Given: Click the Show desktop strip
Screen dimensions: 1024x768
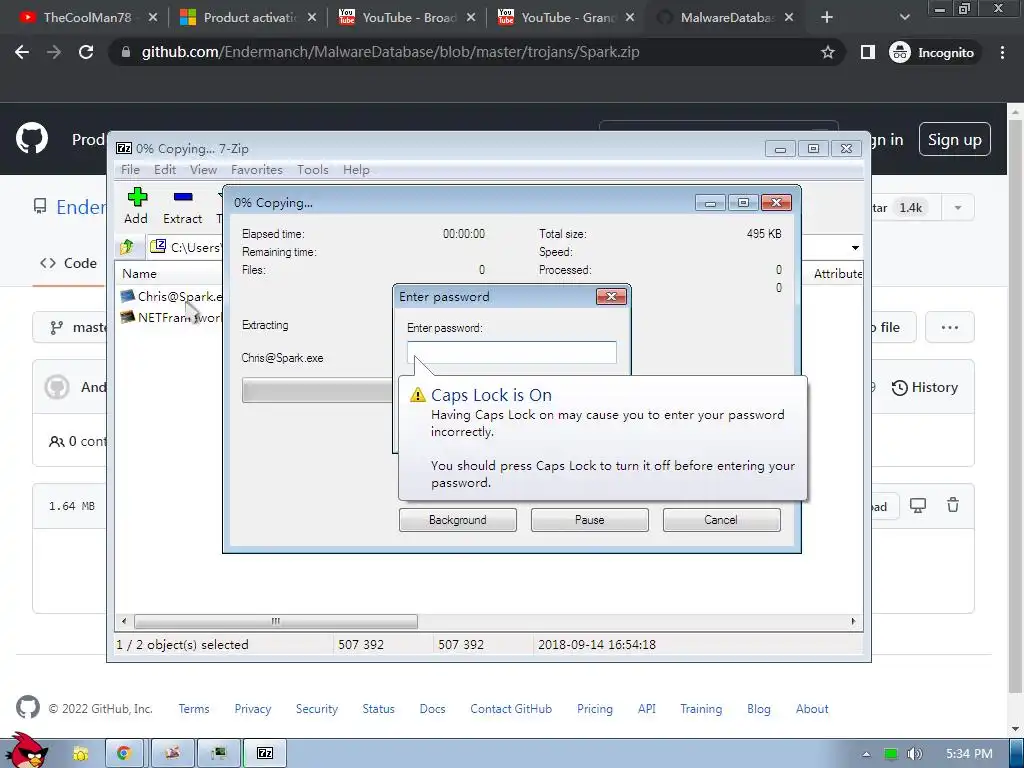Looking at the screenshot, I should pyautogui.click(x=1016, y=754).
